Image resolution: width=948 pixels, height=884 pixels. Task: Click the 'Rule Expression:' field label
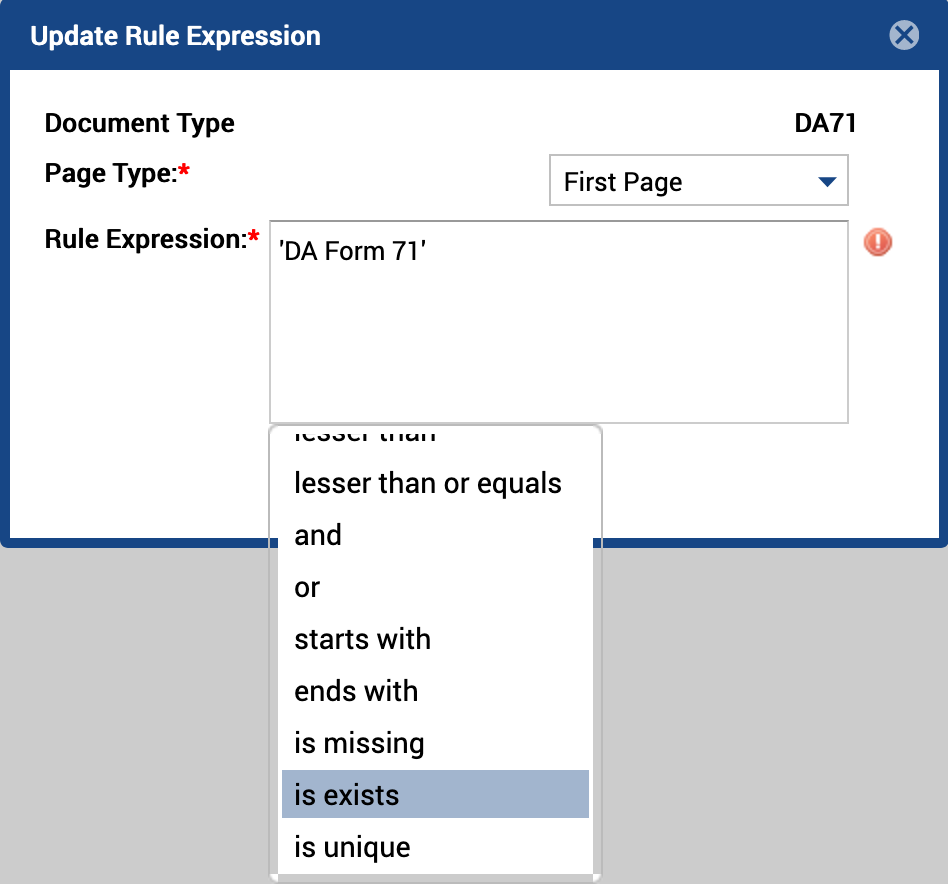coord(152,239)
